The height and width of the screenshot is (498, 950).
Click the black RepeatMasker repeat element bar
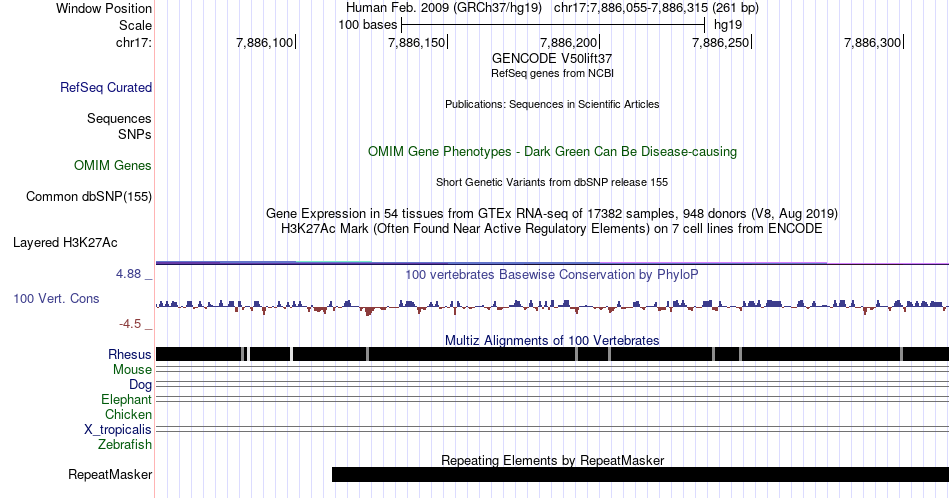point(640,474)
